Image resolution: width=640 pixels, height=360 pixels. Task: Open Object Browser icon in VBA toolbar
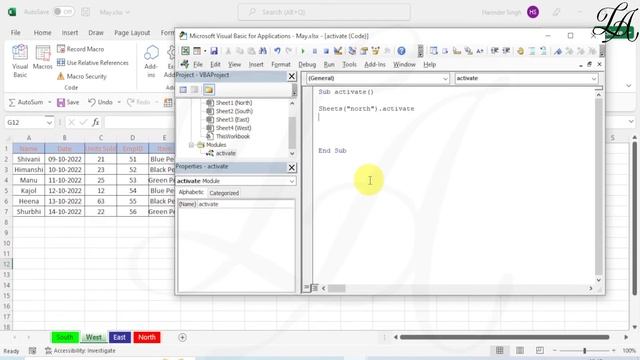(375, 51)
